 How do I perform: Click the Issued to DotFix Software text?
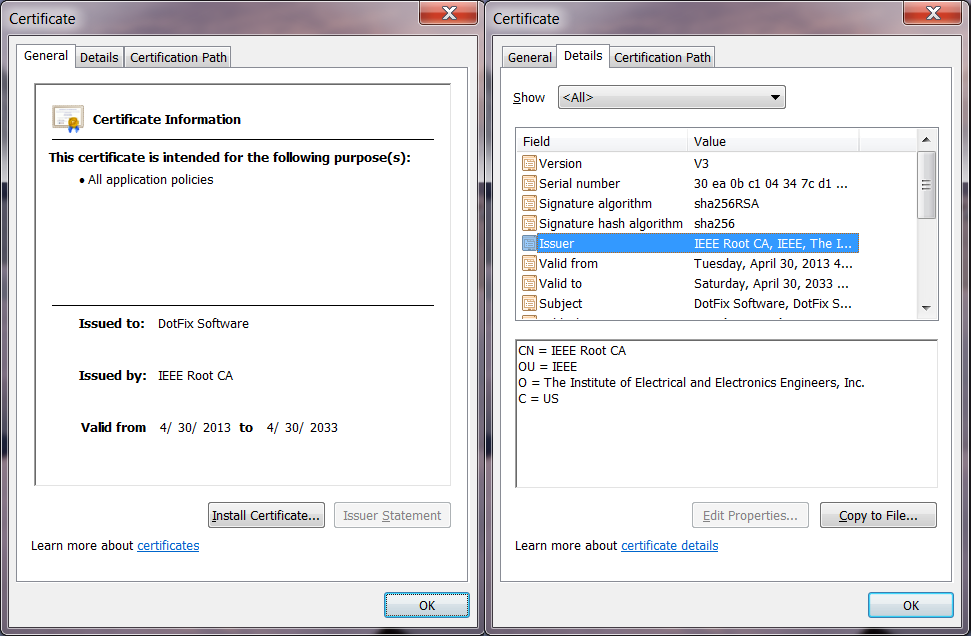click(203, 323)
